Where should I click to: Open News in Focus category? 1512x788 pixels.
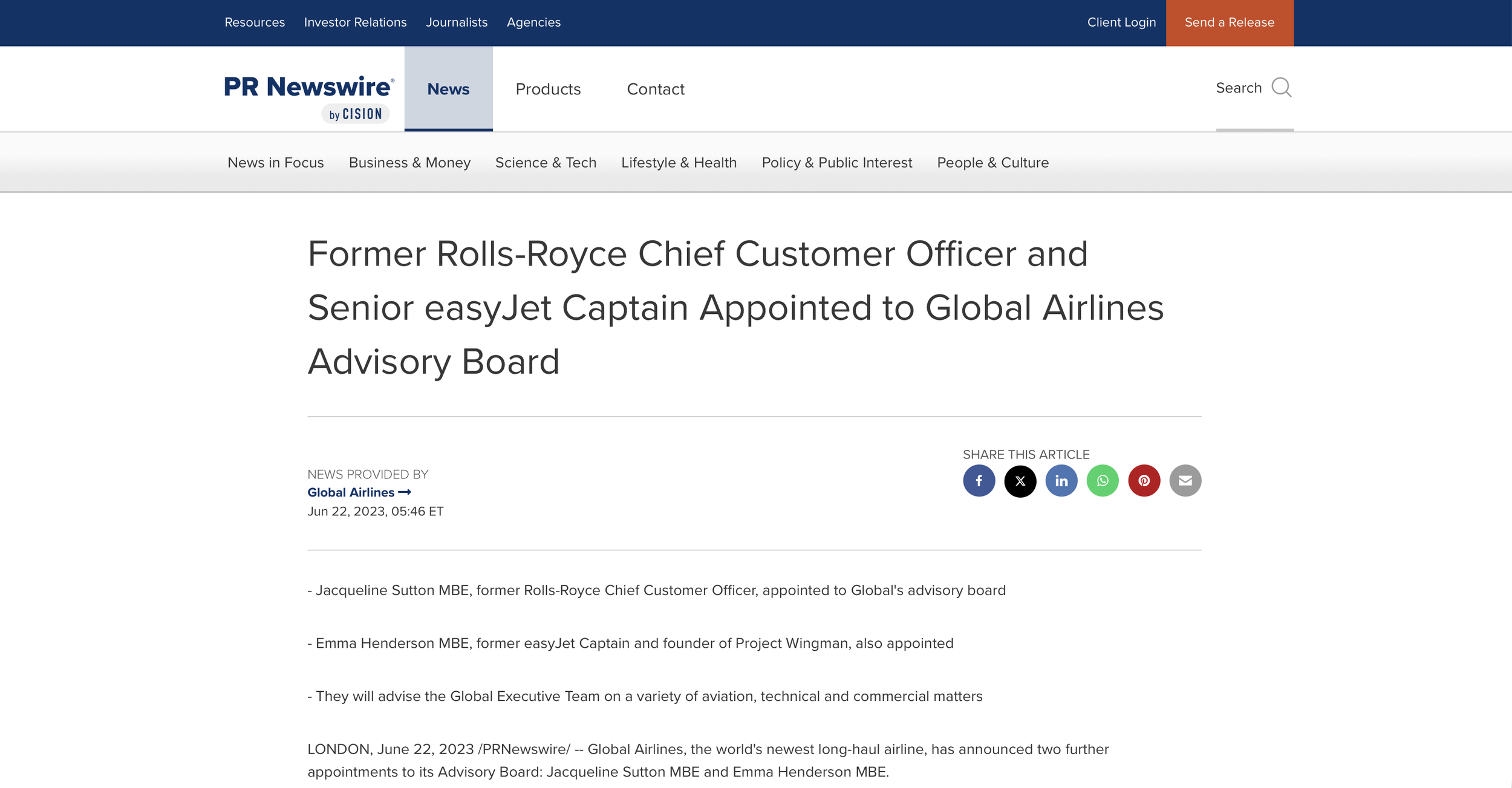(x=276, y=163)
